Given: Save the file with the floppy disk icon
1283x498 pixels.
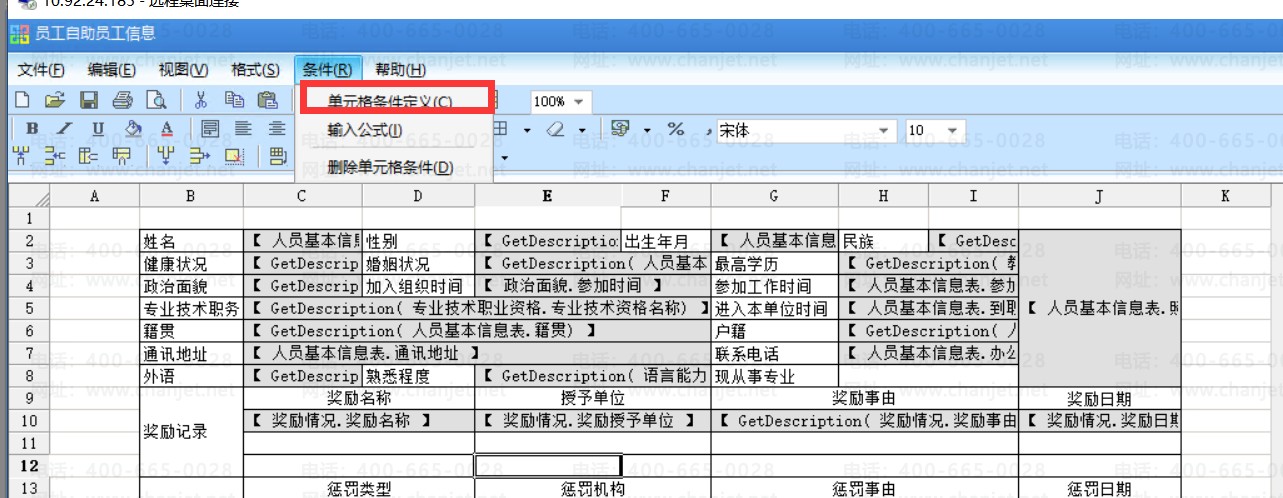Looking at the screenshot, I should pyautogui.click(x=88, y=100).
